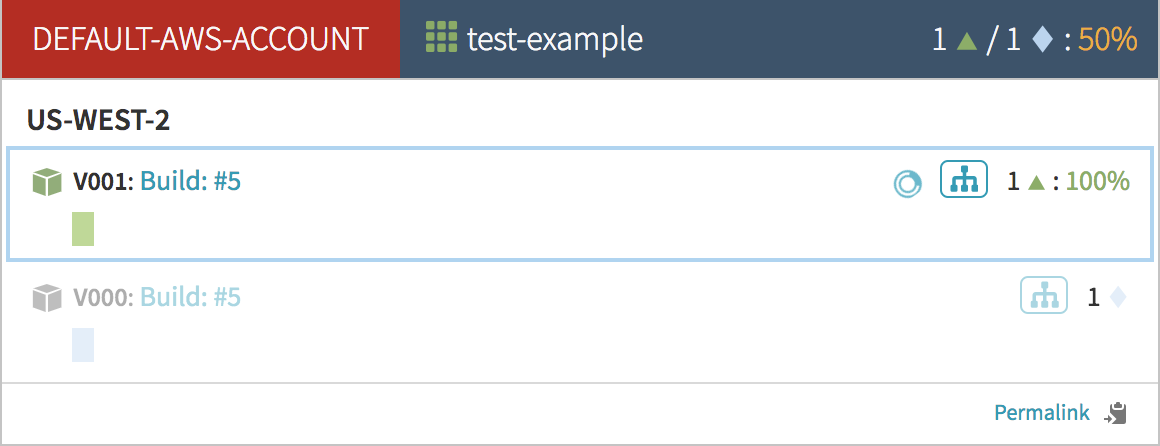This screenshot has width=1160, height=446.
Task: Select the green instance square under V001
Action: coord(83,229)
